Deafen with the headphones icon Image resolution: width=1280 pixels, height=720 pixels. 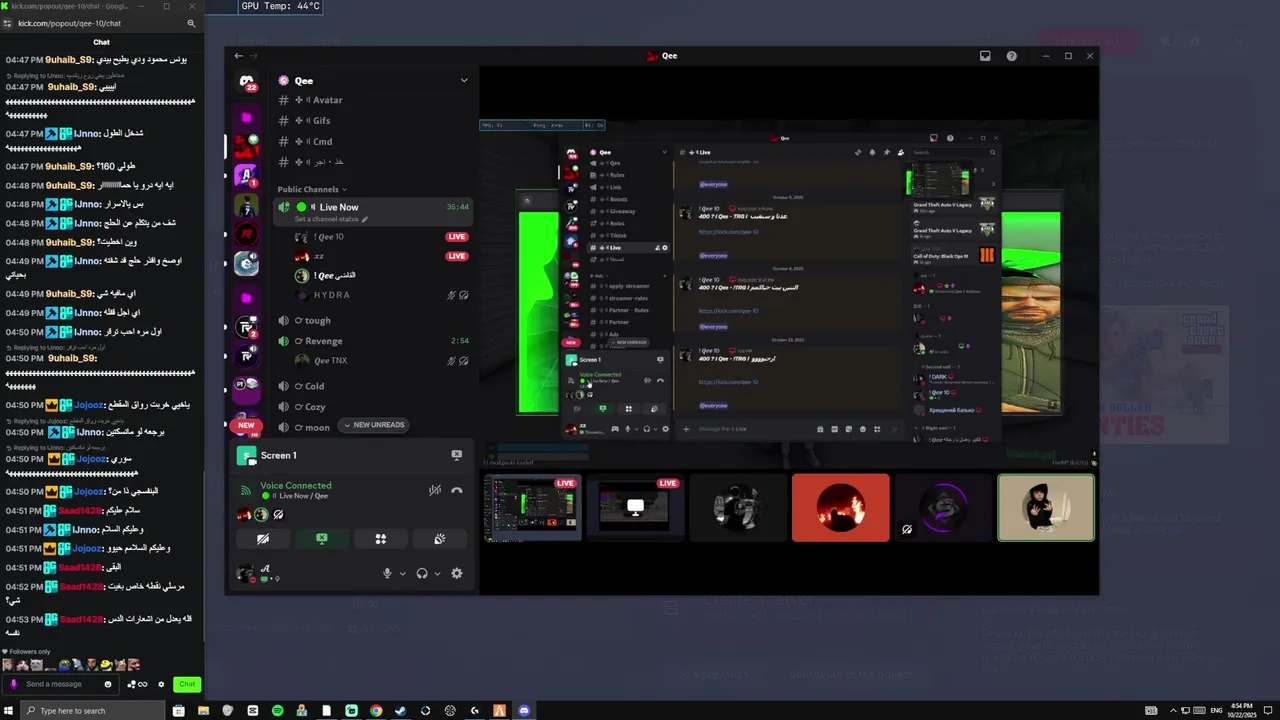(422, 573)
